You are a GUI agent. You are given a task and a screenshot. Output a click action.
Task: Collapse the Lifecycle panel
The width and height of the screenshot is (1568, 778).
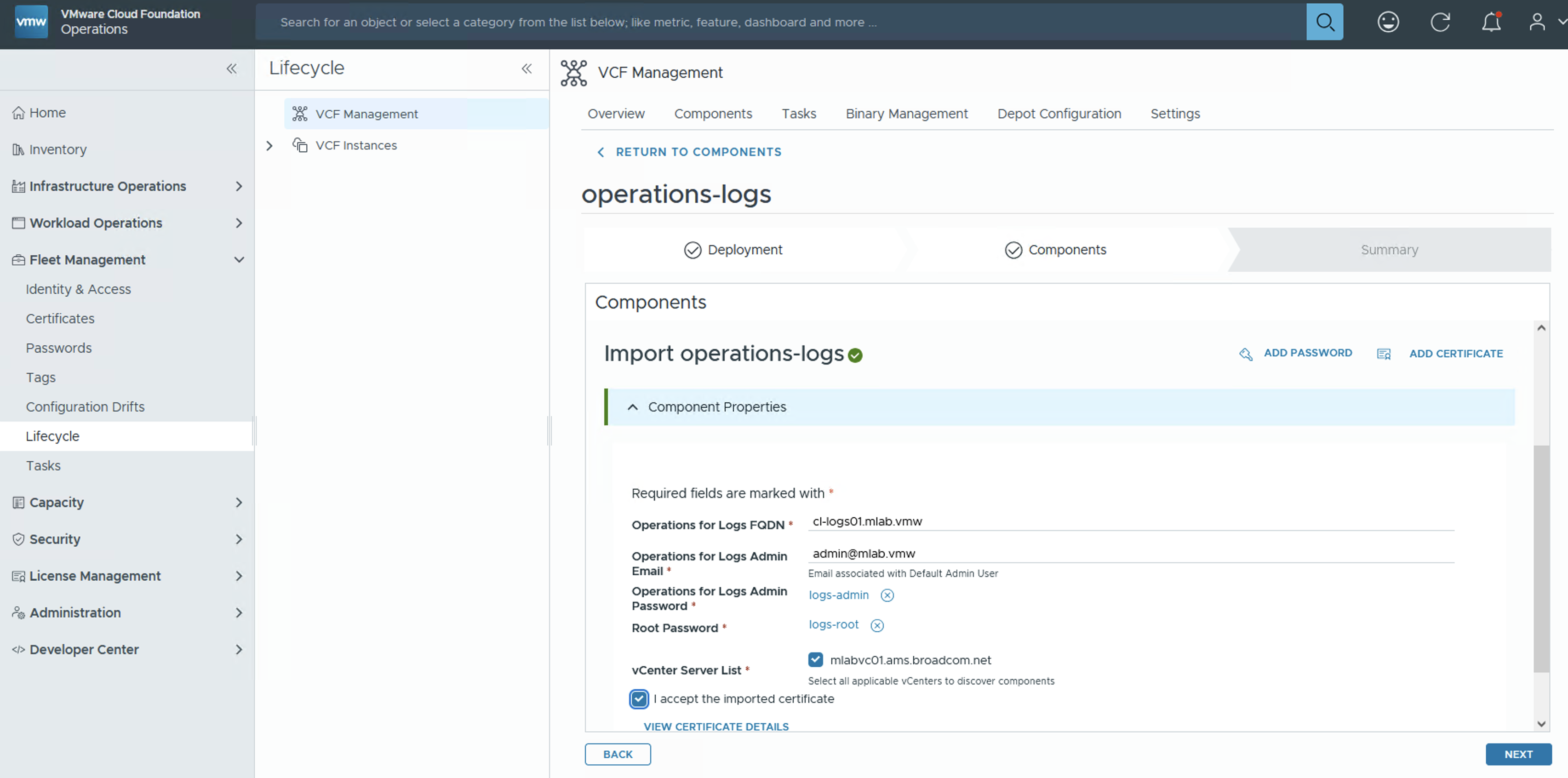click(x=526, y=69)
